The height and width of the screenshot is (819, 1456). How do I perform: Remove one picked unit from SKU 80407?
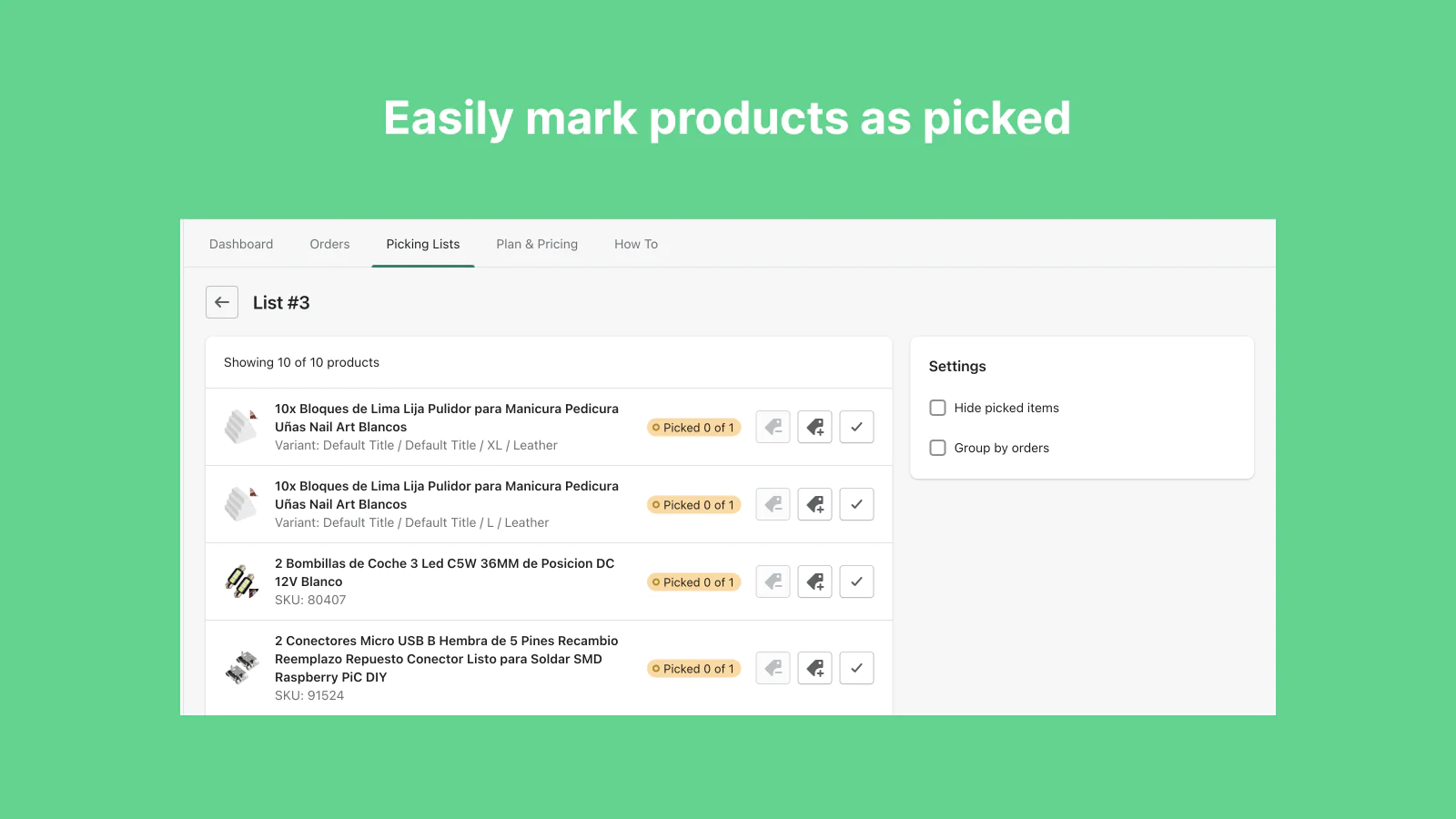click(773, 581)
